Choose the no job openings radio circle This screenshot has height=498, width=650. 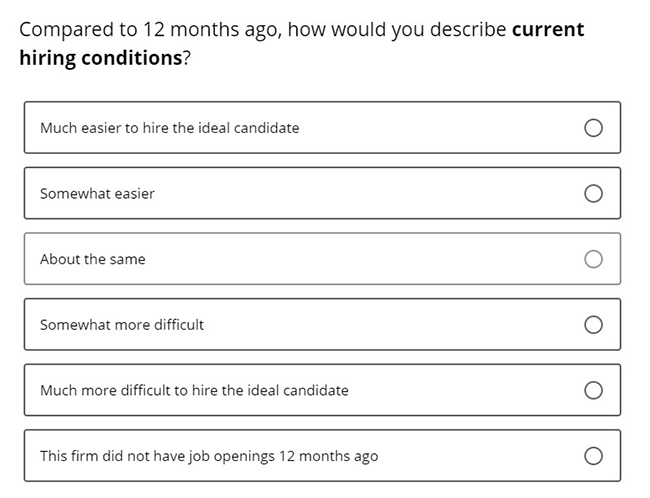(593, 456)
